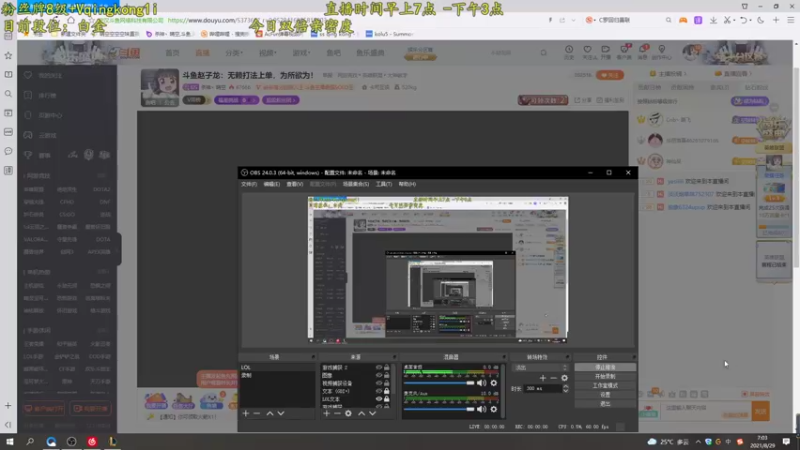Image resolution: width=800 pixels, height=450 pixels.
Task: Toggle lock on top source row (…捕获 2)
Action: 387,367
